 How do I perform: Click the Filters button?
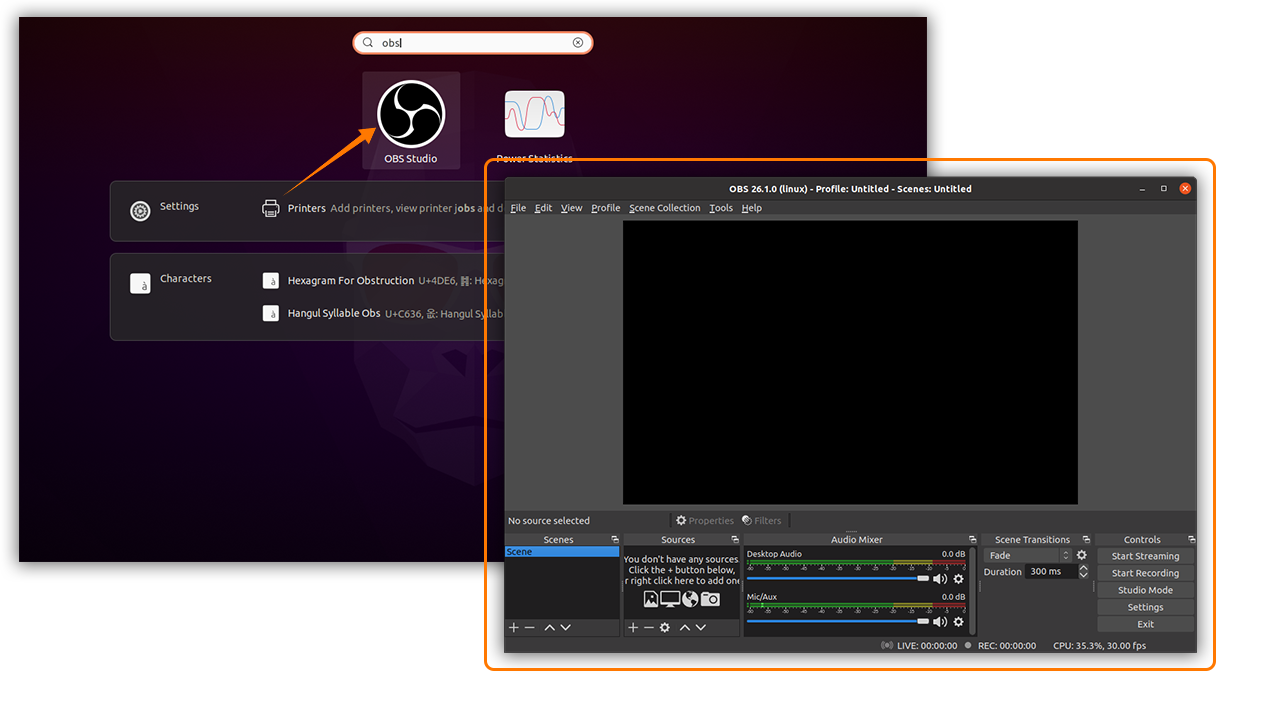pos(762,520)
